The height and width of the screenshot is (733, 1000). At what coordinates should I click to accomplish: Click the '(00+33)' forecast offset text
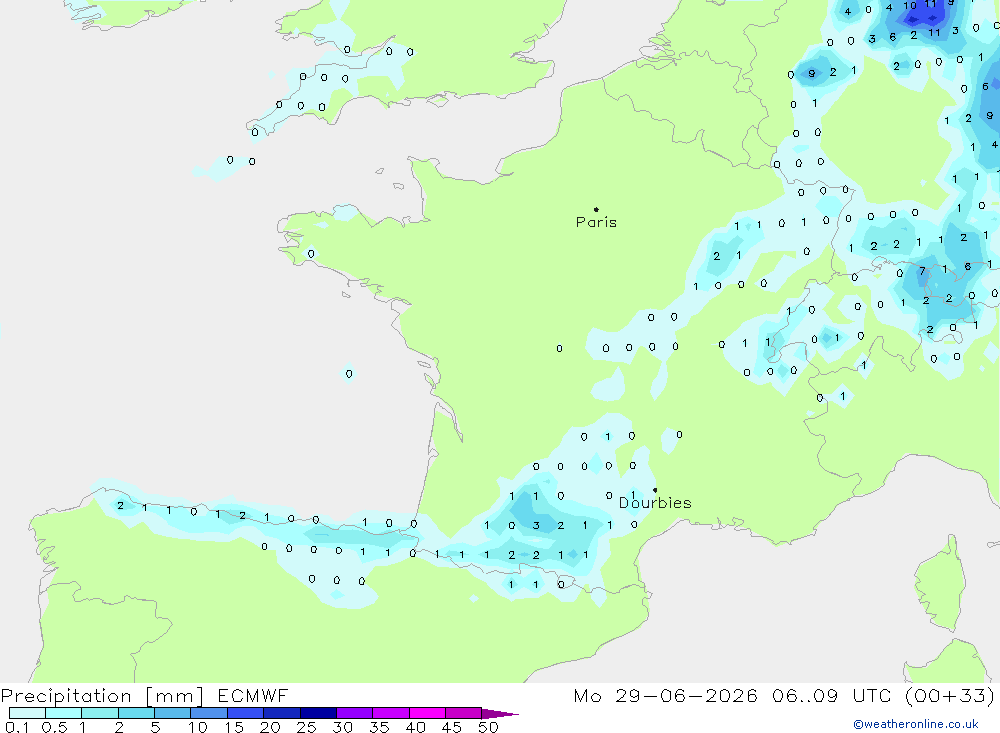[x=950, y=696]
